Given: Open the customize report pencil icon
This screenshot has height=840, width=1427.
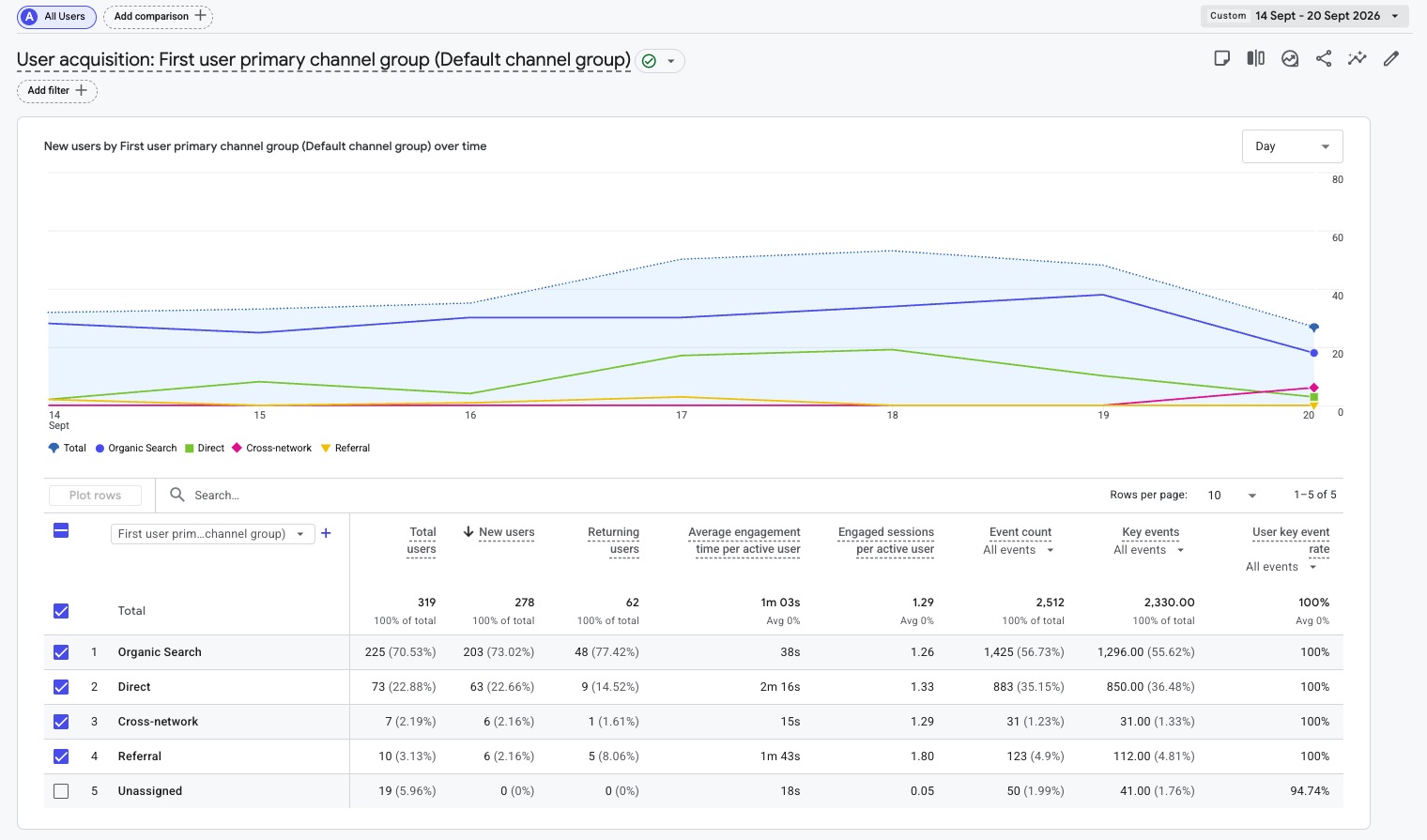Looking at the screenshot, I should click(x=1391, y=59).
